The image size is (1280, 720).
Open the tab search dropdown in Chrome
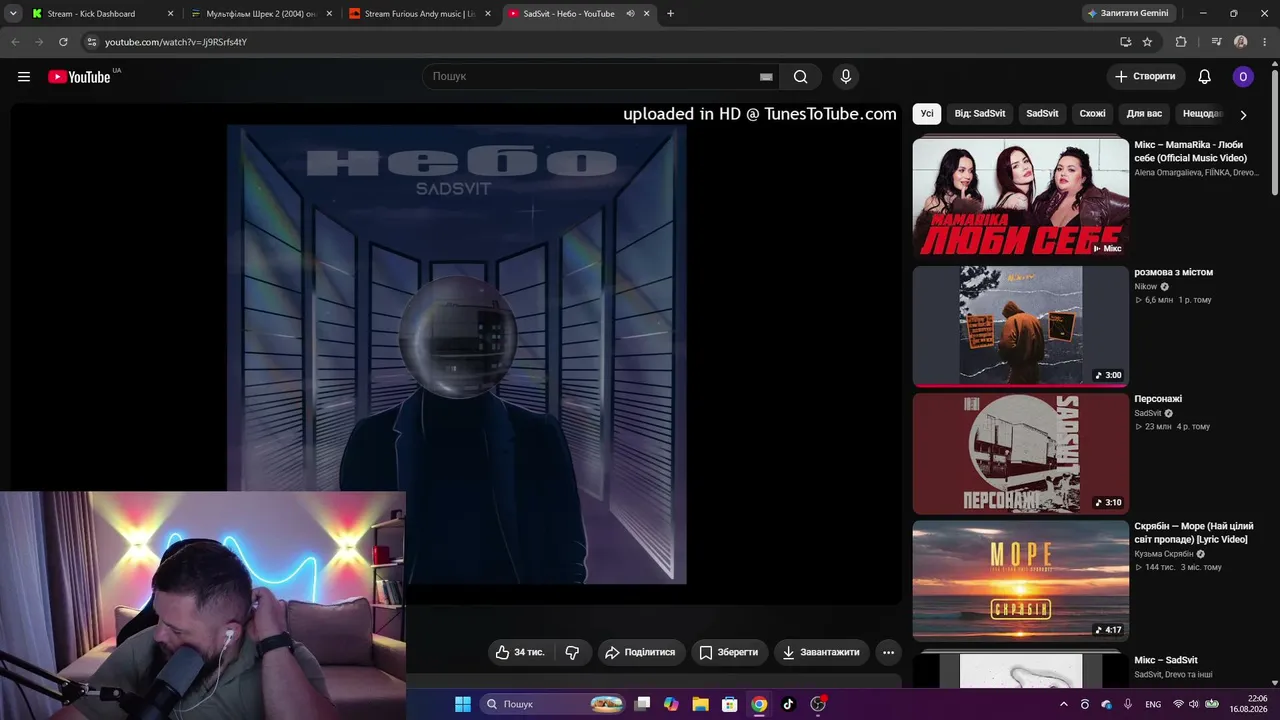pyautogui.click(x=13, y=14)
